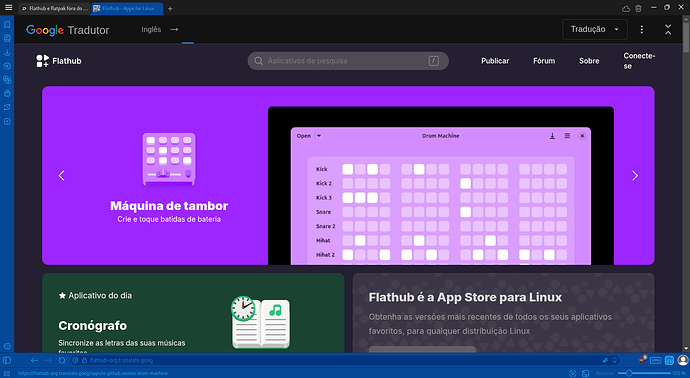
Task: Toggle images display in status bar
Action: [x=585, y=374]
